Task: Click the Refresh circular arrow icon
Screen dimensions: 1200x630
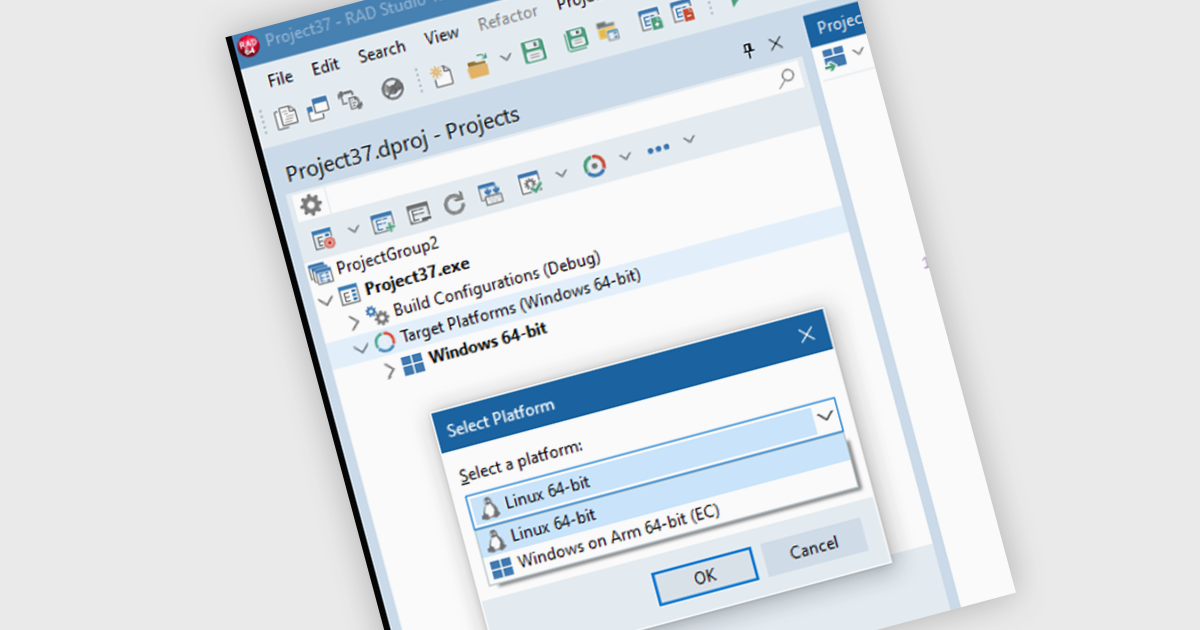Action: pyautogui.click(x=454, y=204)
